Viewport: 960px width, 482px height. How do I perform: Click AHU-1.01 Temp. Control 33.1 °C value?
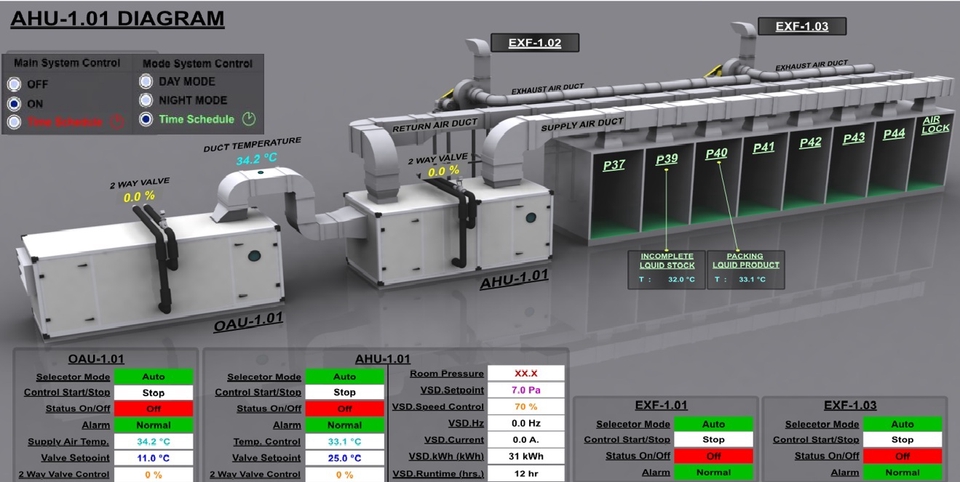[345, 442]
